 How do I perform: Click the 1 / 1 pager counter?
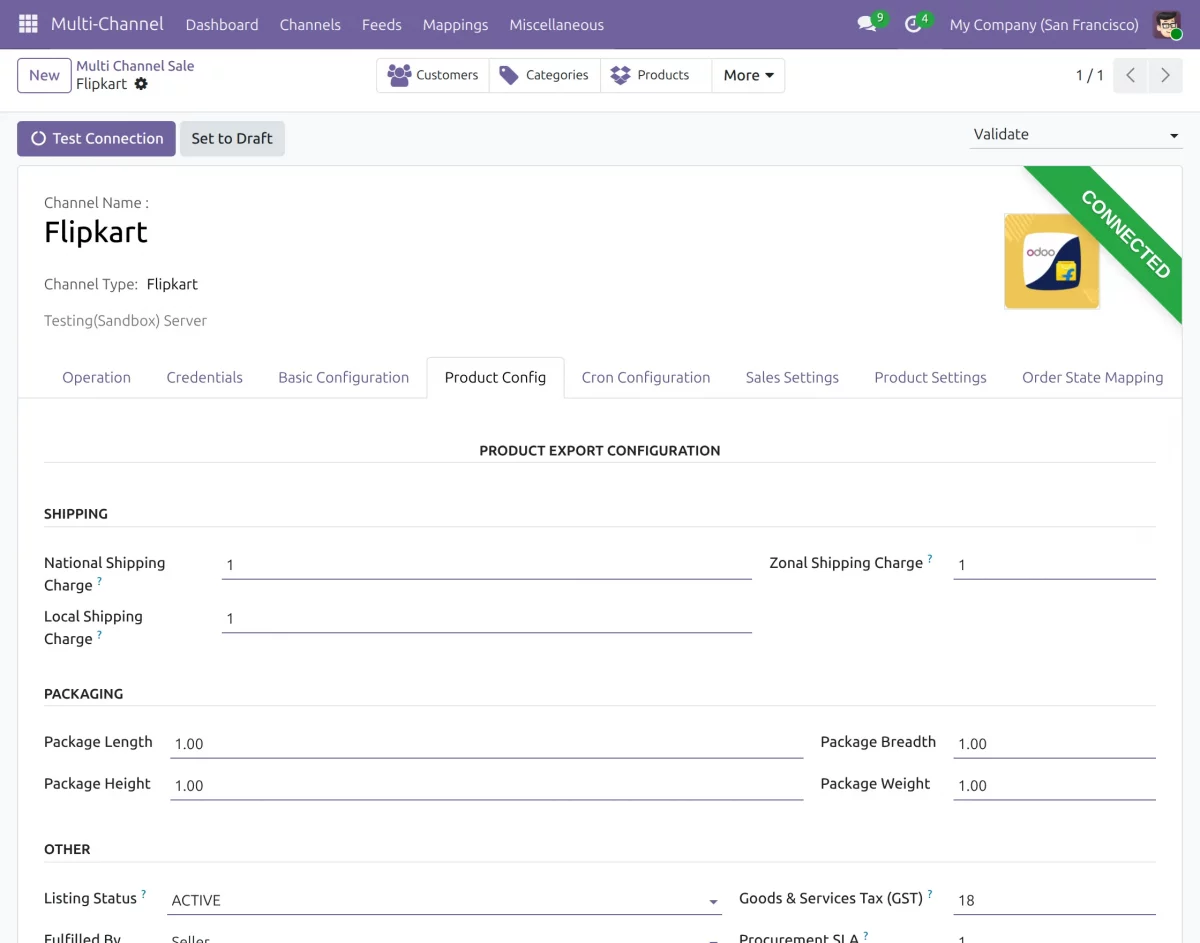point(1089,75)
